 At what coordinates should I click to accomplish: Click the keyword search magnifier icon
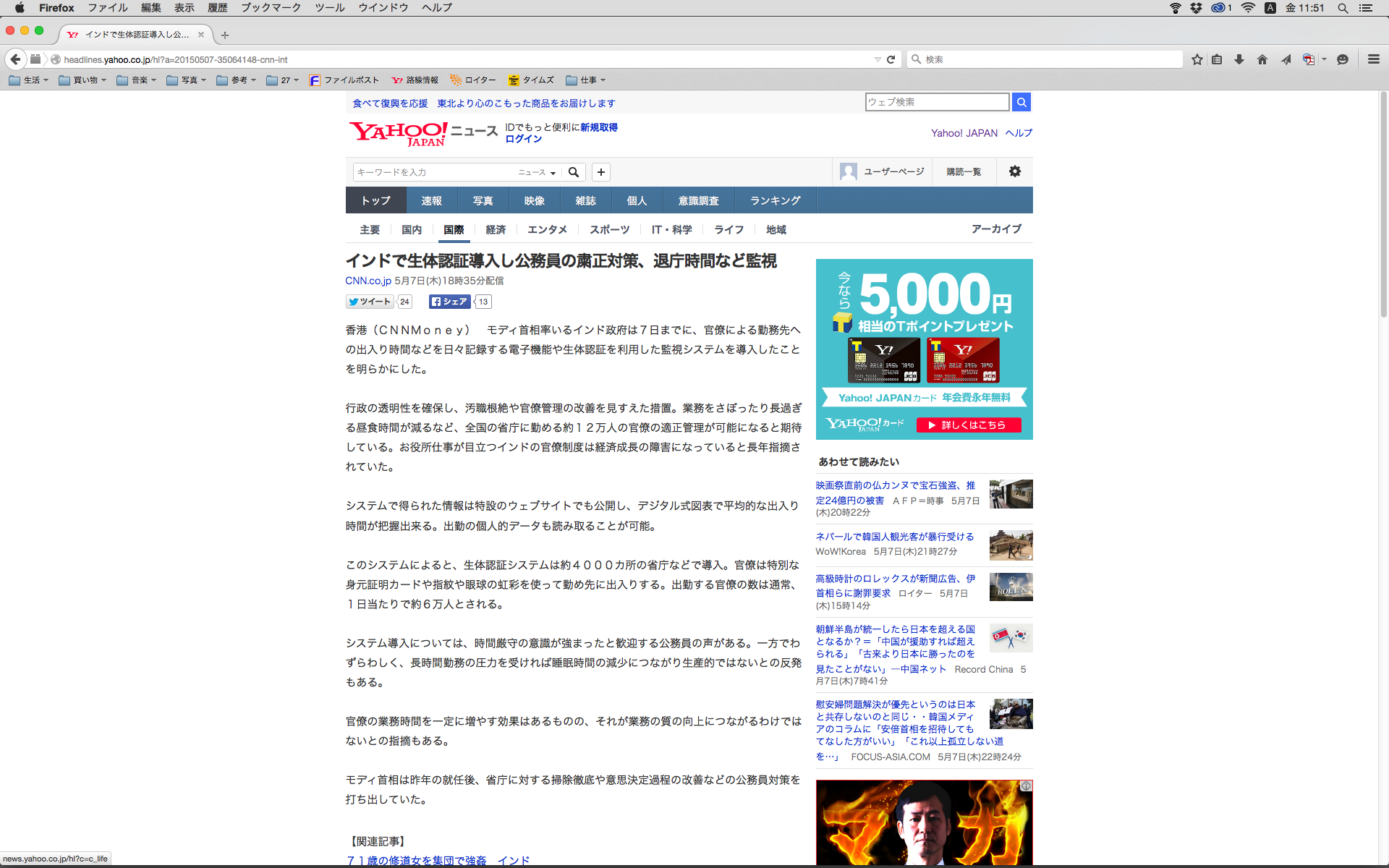574,172
